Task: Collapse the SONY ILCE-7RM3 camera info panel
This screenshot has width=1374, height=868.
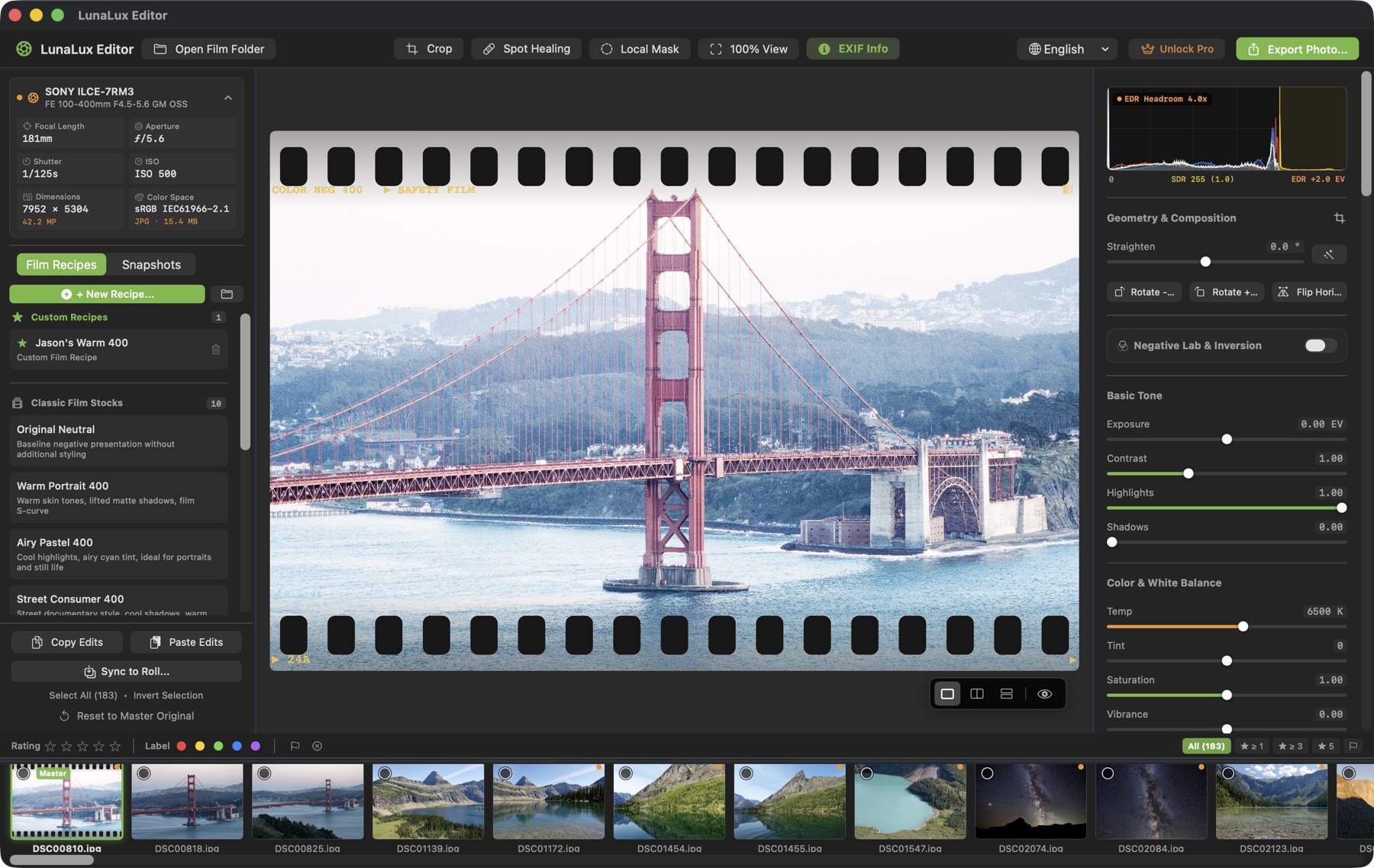Action: point(228,98)
